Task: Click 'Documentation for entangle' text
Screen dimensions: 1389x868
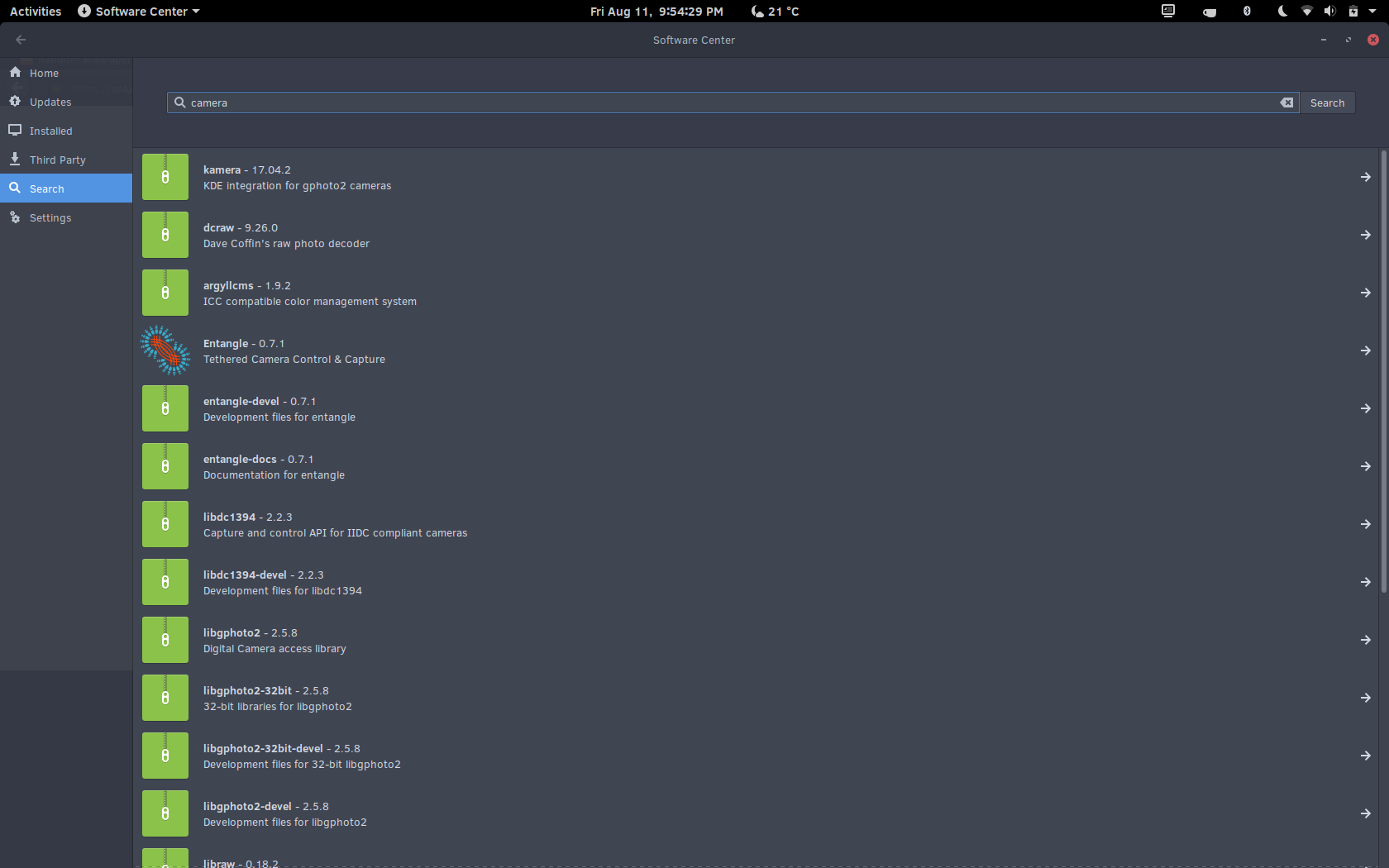Action: (274, 475)
